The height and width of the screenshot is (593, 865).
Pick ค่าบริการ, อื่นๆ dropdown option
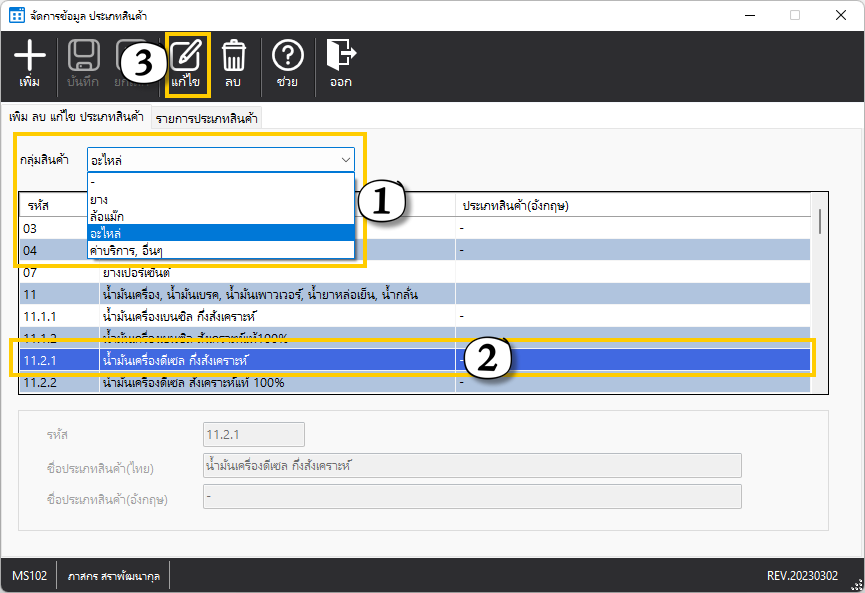(125, 250)
